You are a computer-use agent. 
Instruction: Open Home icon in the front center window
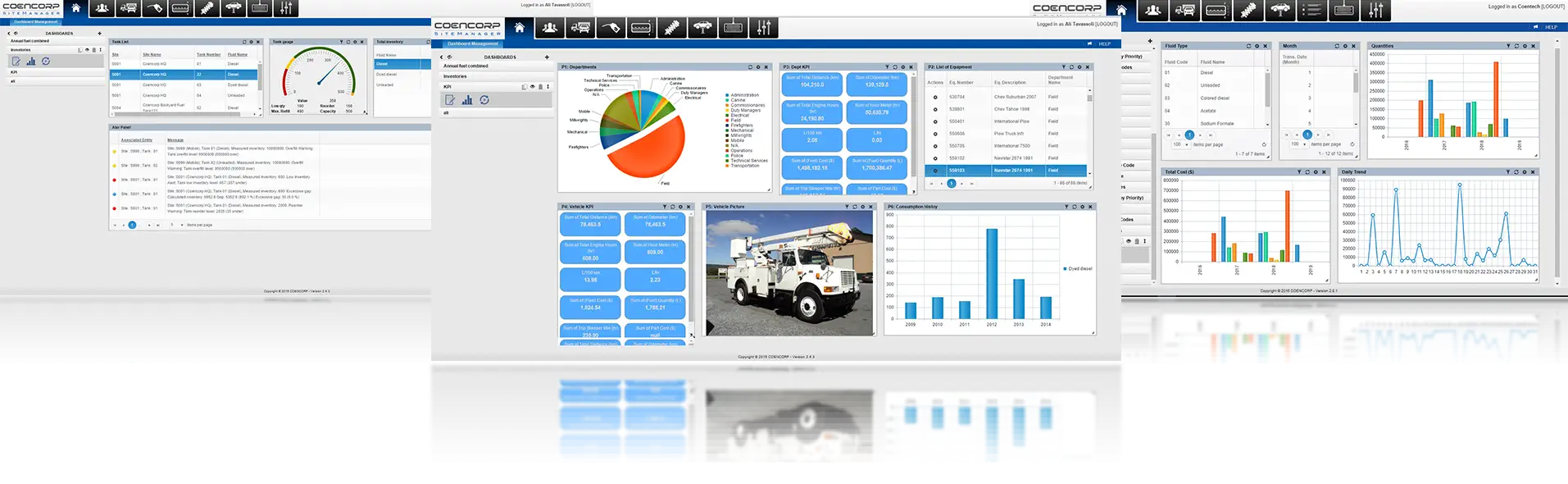(x=519, y=28)
